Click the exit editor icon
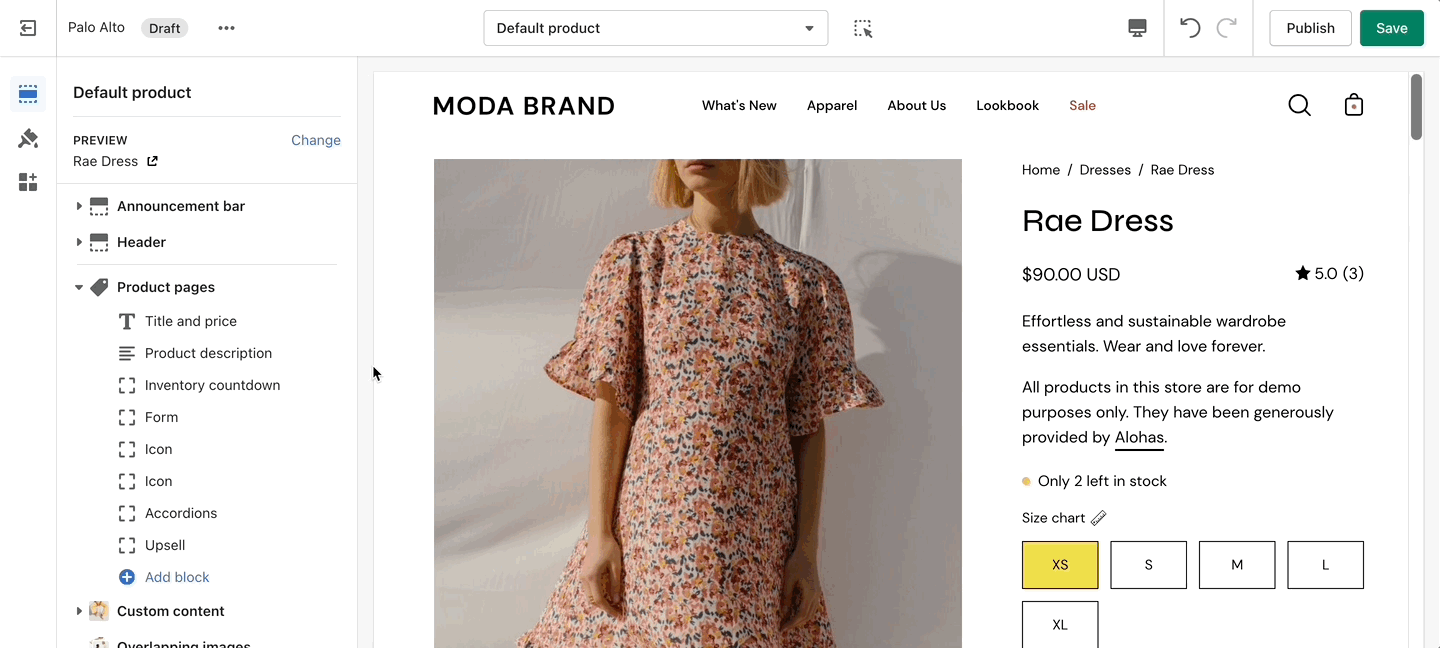The width and height of the screenshot is (1440, 648). pos(28,28)
